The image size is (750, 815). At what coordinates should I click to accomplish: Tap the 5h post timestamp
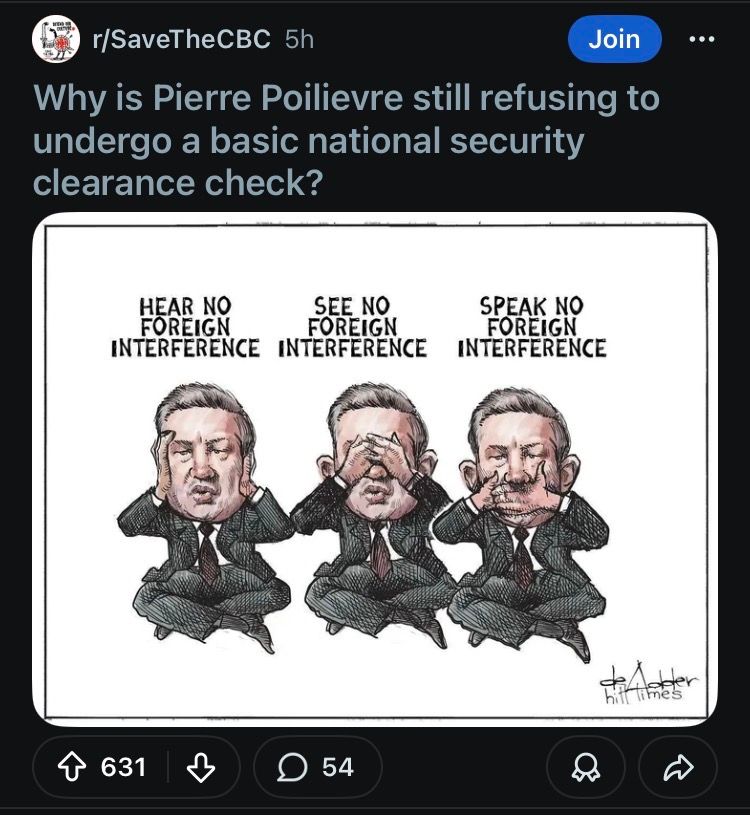click(299, 39)
